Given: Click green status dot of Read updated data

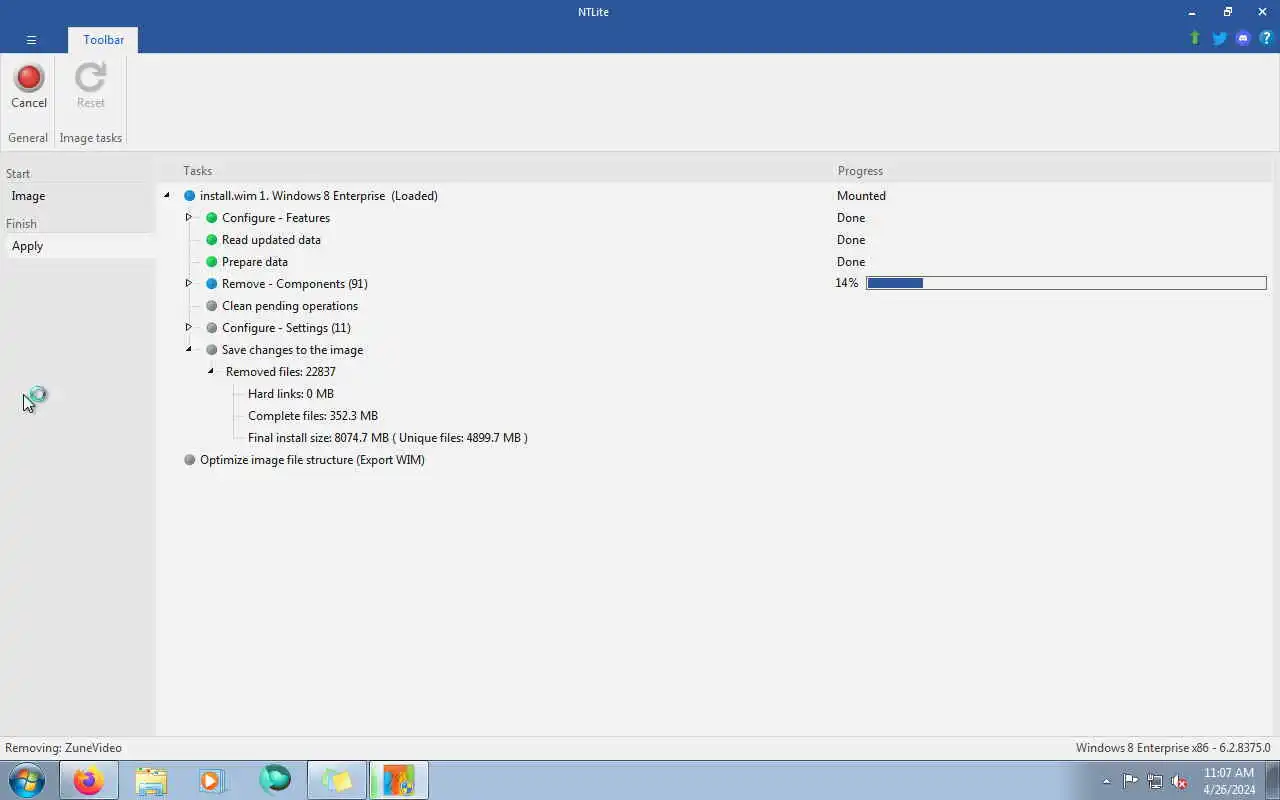Looking at the screenshot, I should click(211, 240).
